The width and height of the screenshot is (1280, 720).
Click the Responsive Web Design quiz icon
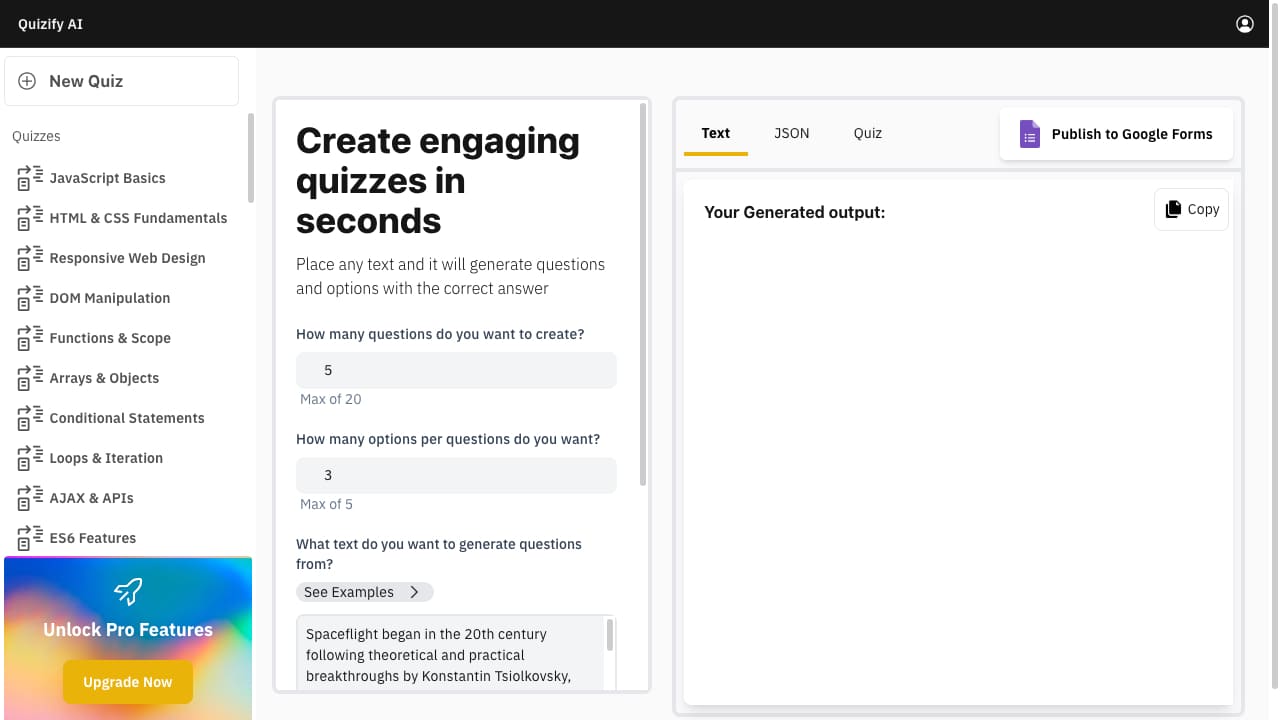pyautogui.click(x=30, y=258)
